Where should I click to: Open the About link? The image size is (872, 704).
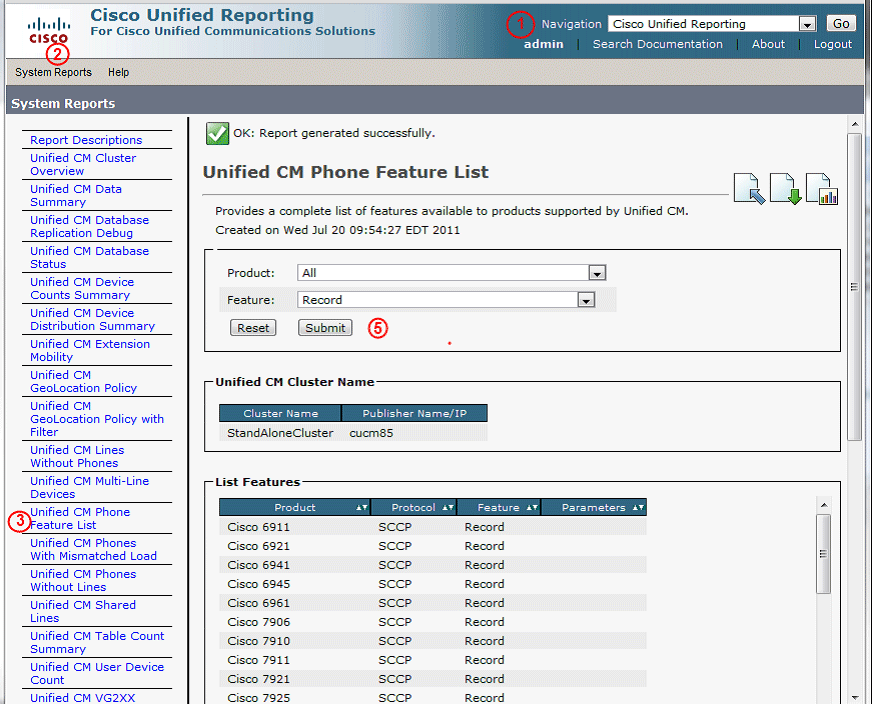tap(768, 44)
